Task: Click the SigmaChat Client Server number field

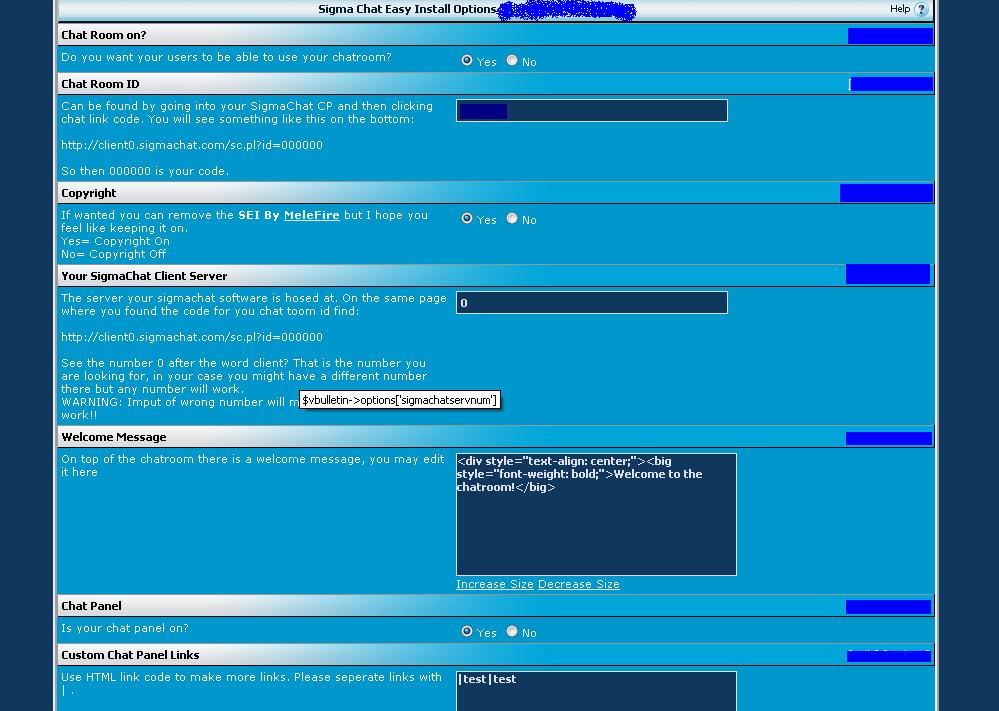Action: 591,303
